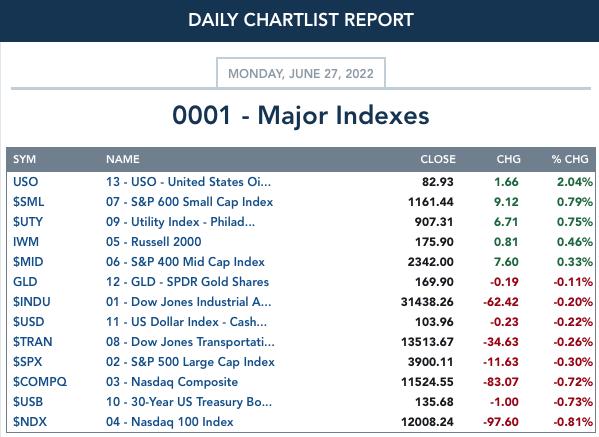The height and width of the screenshot is (437, 599).
Task: Click the $UTY ticker symbol
Action: [28, 222]
